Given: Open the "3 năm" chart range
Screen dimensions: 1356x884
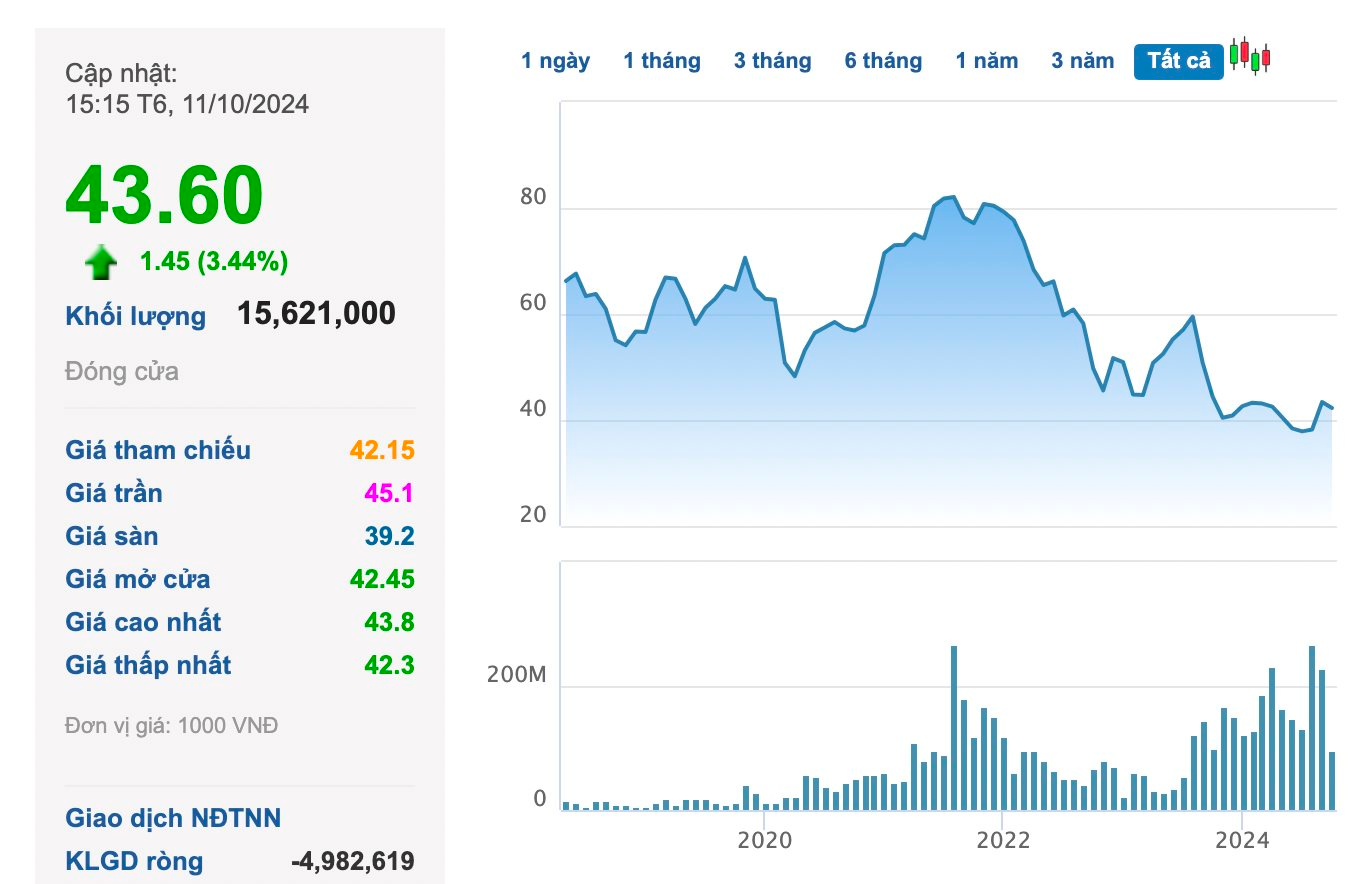Looking at the screenshot, I should [1082, 61].
